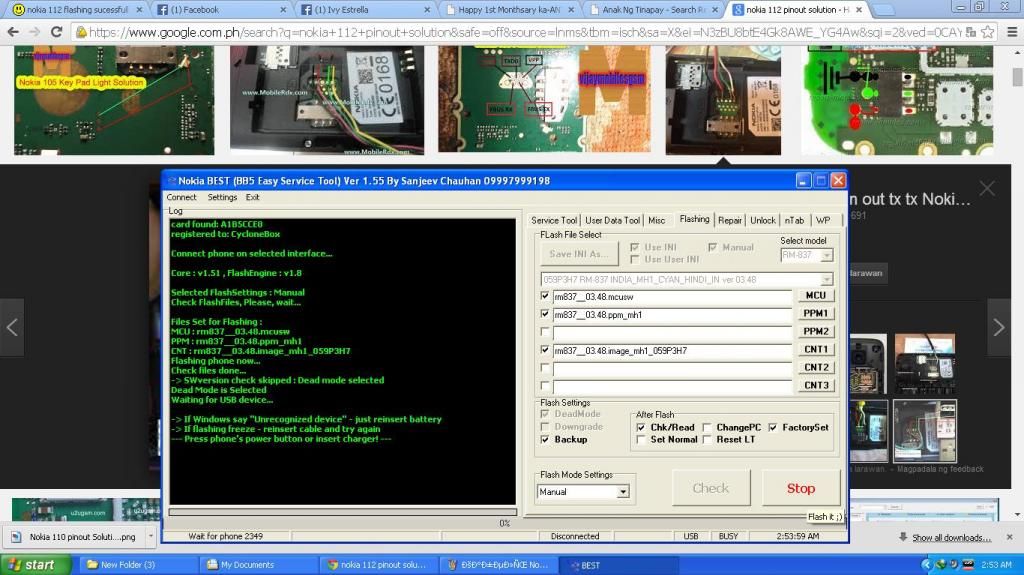Screen dimensions: 1024x575
Task: Open the download item options arrow
Action: click(150, 537)
